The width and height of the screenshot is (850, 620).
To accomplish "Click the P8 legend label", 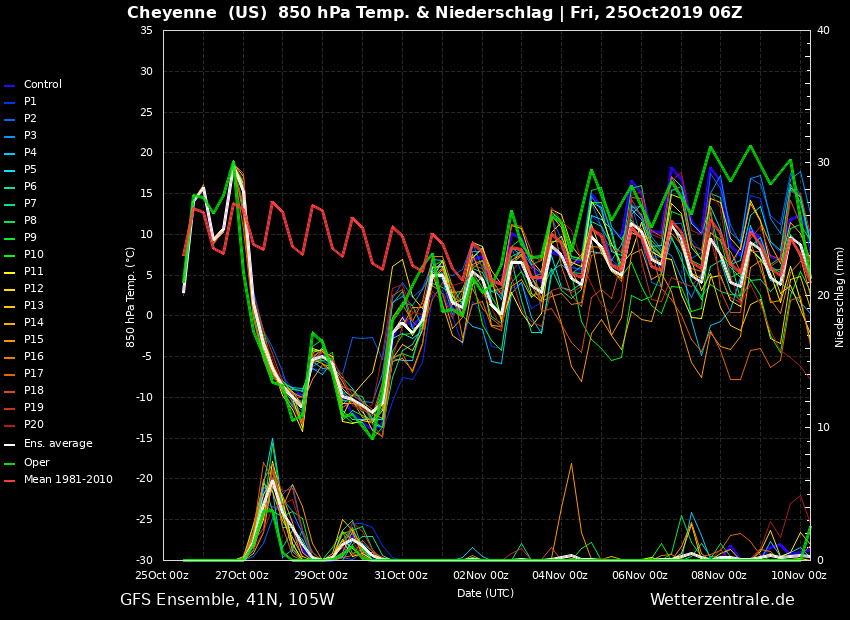I will tap(30, 221).
